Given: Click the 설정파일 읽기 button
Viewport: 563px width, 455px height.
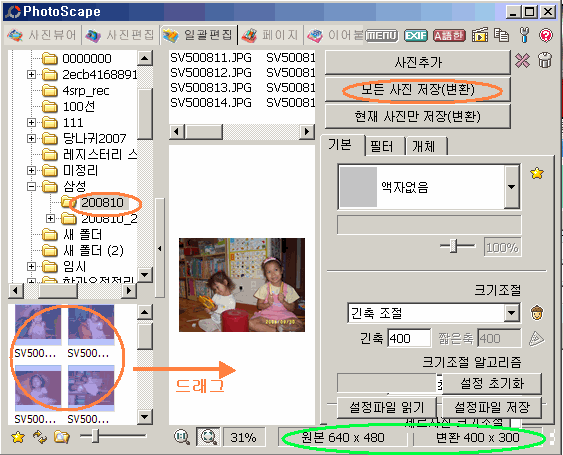Looking at the screenshot, I should point(387,408).
